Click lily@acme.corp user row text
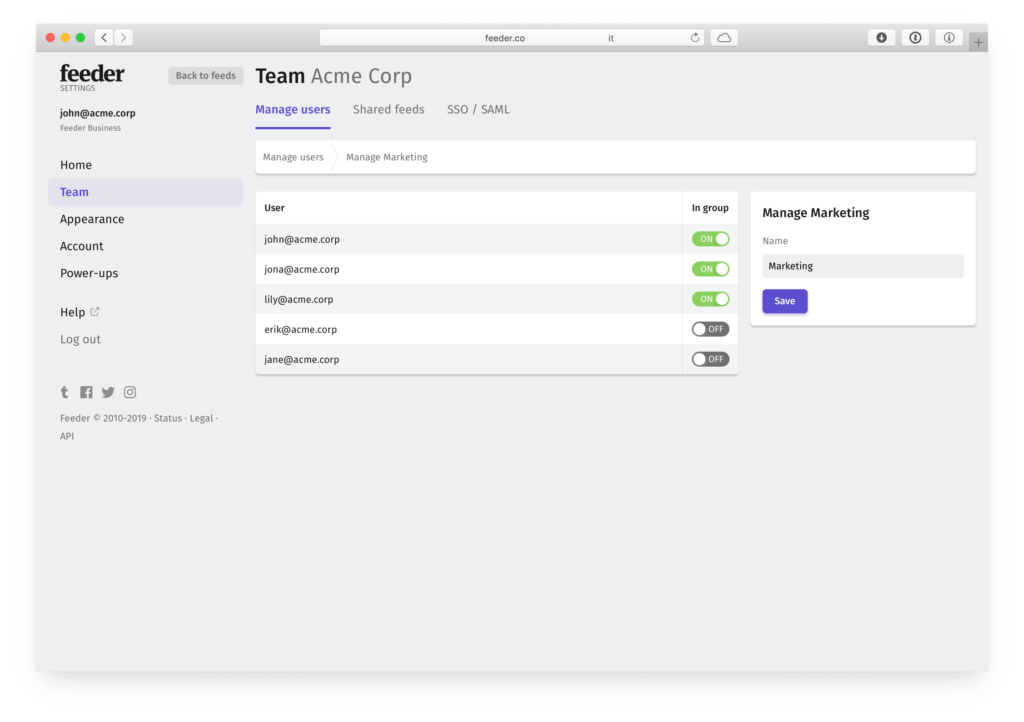Viewport: 1024px width, 722px height. coord(298,300)
